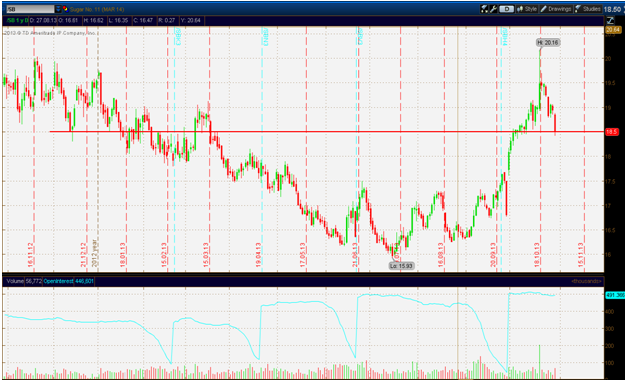Click the Volume label in lower panel
This screenshot has width=627, height=383.
click(x=15, y=281)
